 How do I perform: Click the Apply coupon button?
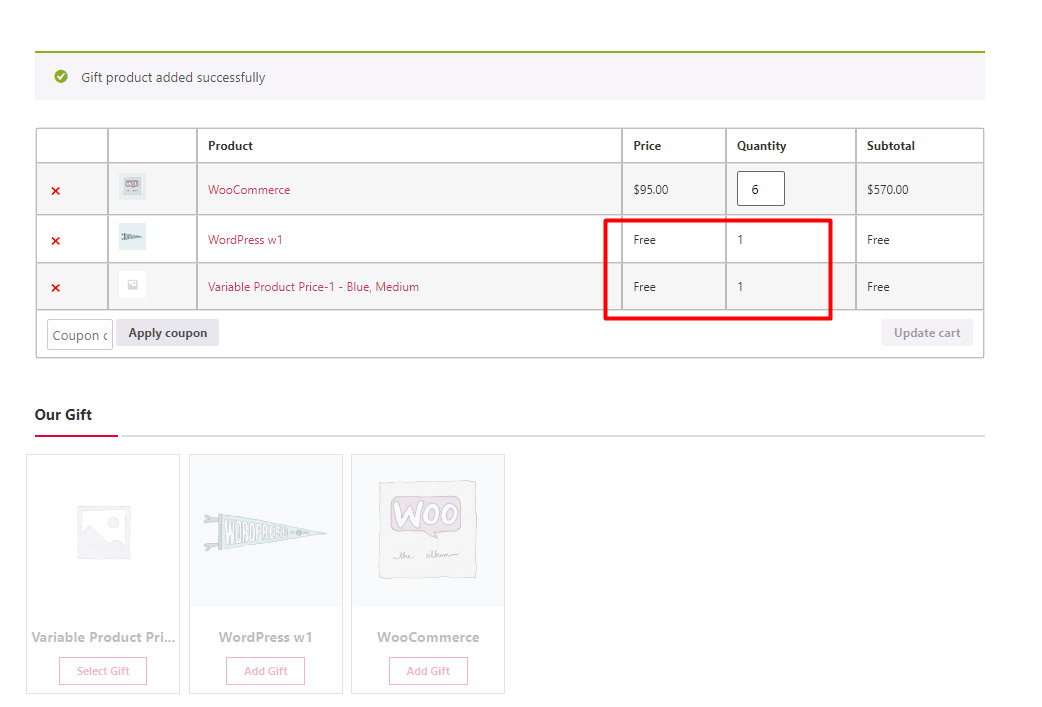tap(167, 333)
